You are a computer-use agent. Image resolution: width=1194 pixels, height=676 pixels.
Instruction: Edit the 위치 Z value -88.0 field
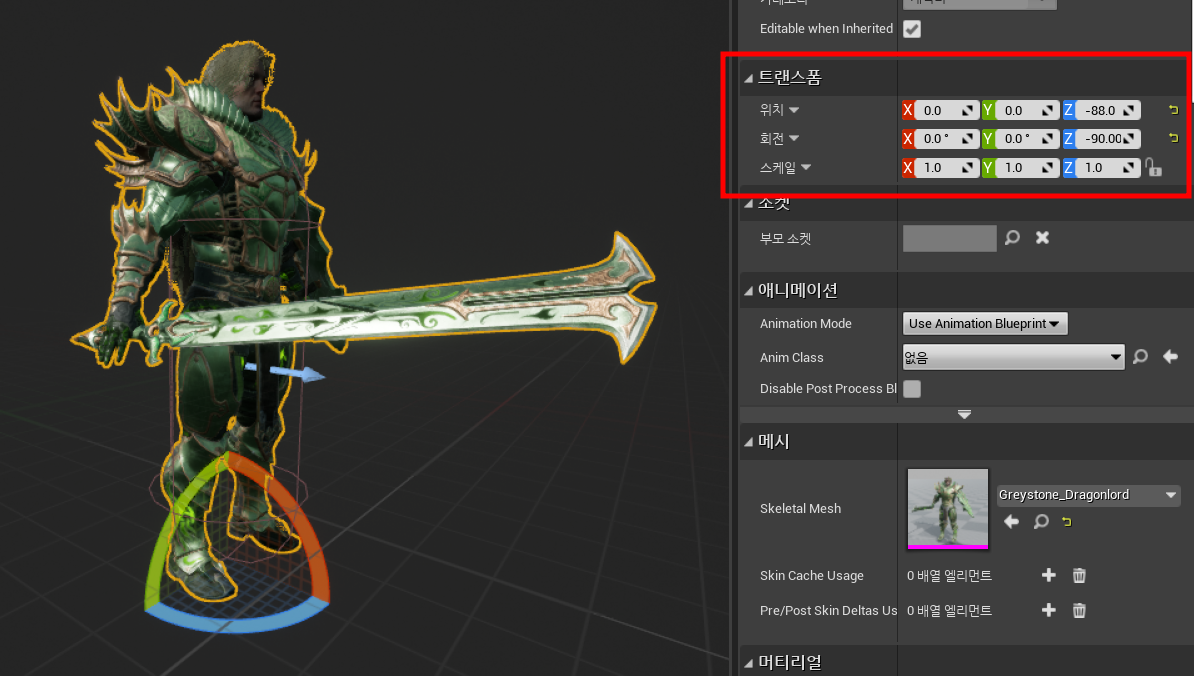coord(1107,110)
